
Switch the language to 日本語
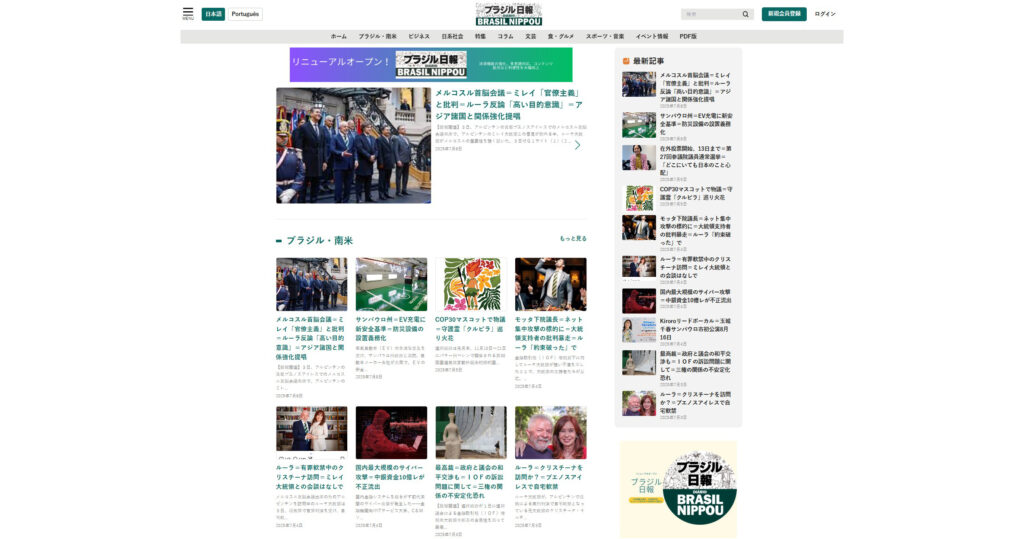(213, 14)
